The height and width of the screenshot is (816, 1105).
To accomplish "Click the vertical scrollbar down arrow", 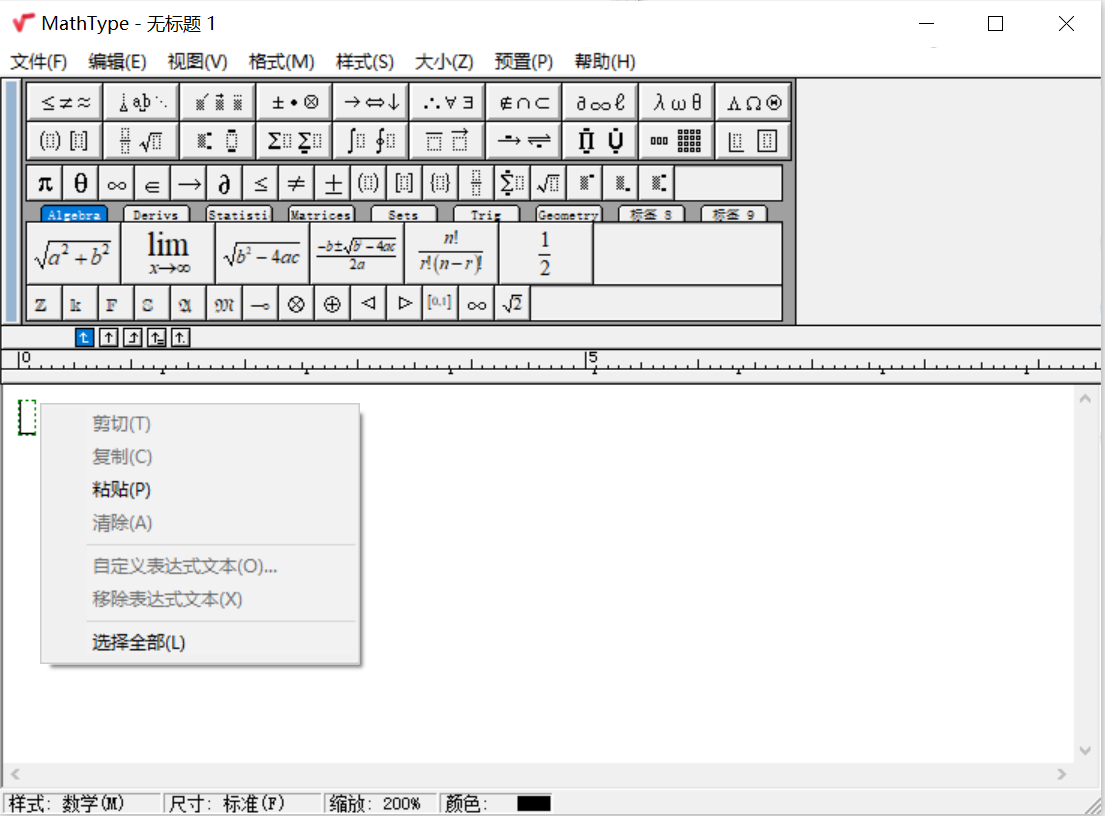I will 1085,750.
